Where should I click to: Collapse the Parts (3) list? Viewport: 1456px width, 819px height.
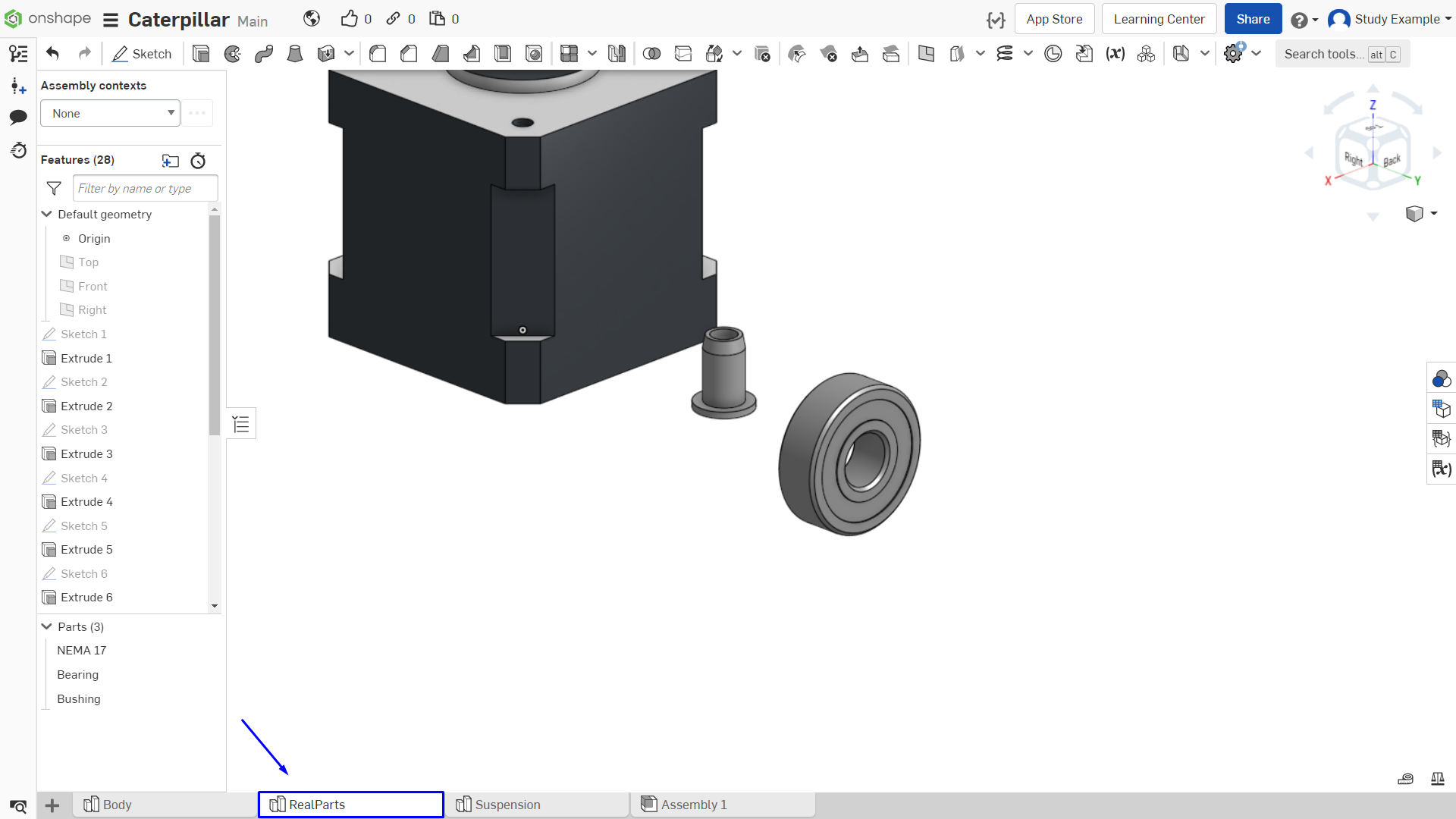click(47, 627)
